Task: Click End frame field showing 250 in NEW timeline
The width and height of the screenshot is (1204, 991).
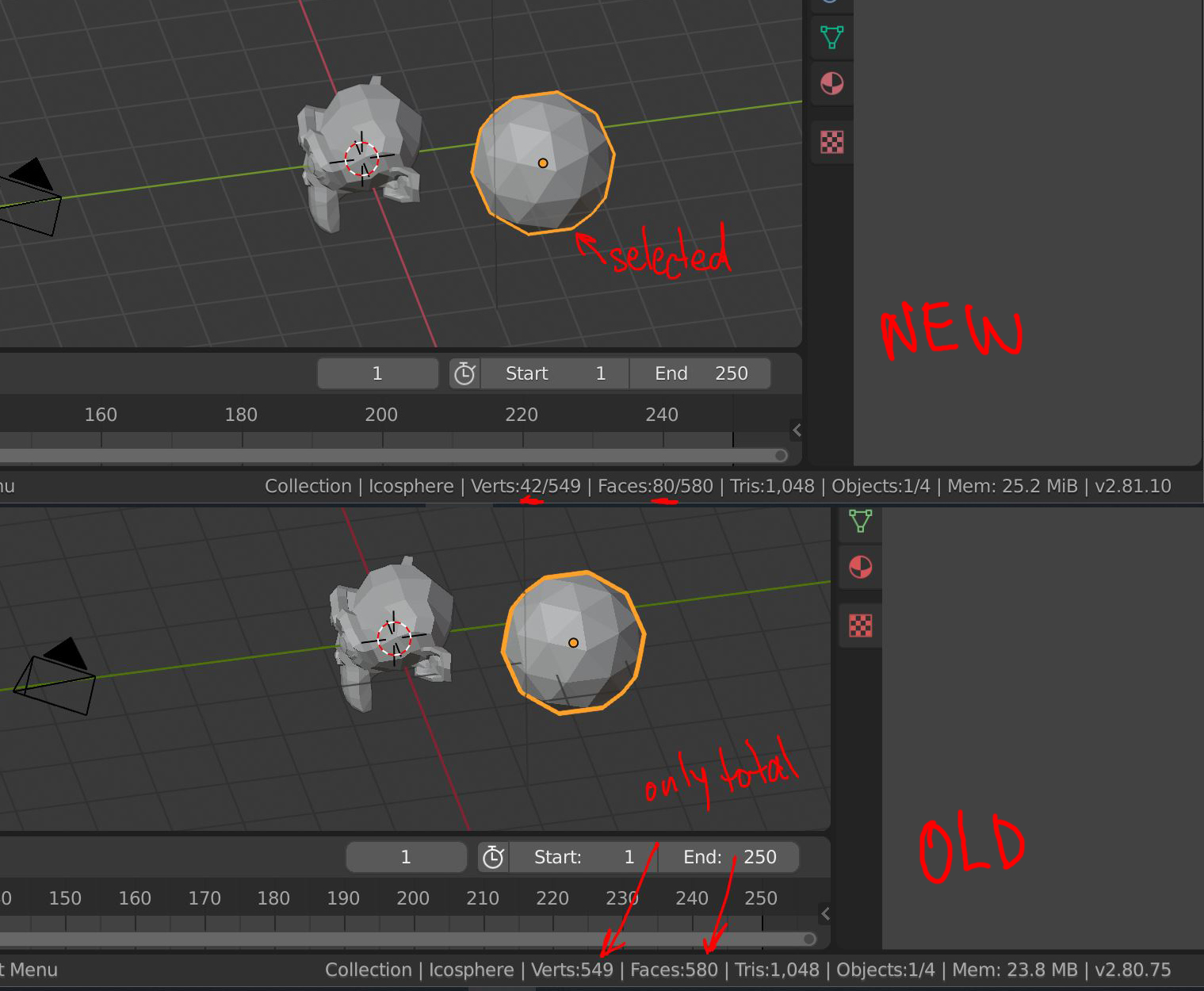Action: [x=700, y=373]
